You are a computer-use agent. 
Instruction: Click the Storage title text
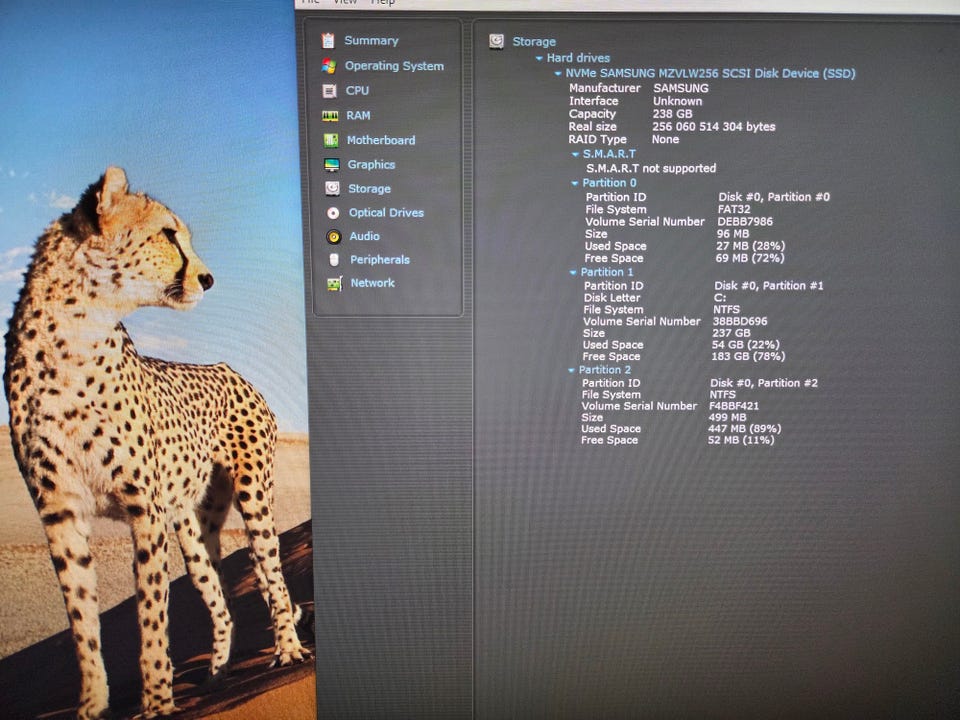[x=534, y=42]
